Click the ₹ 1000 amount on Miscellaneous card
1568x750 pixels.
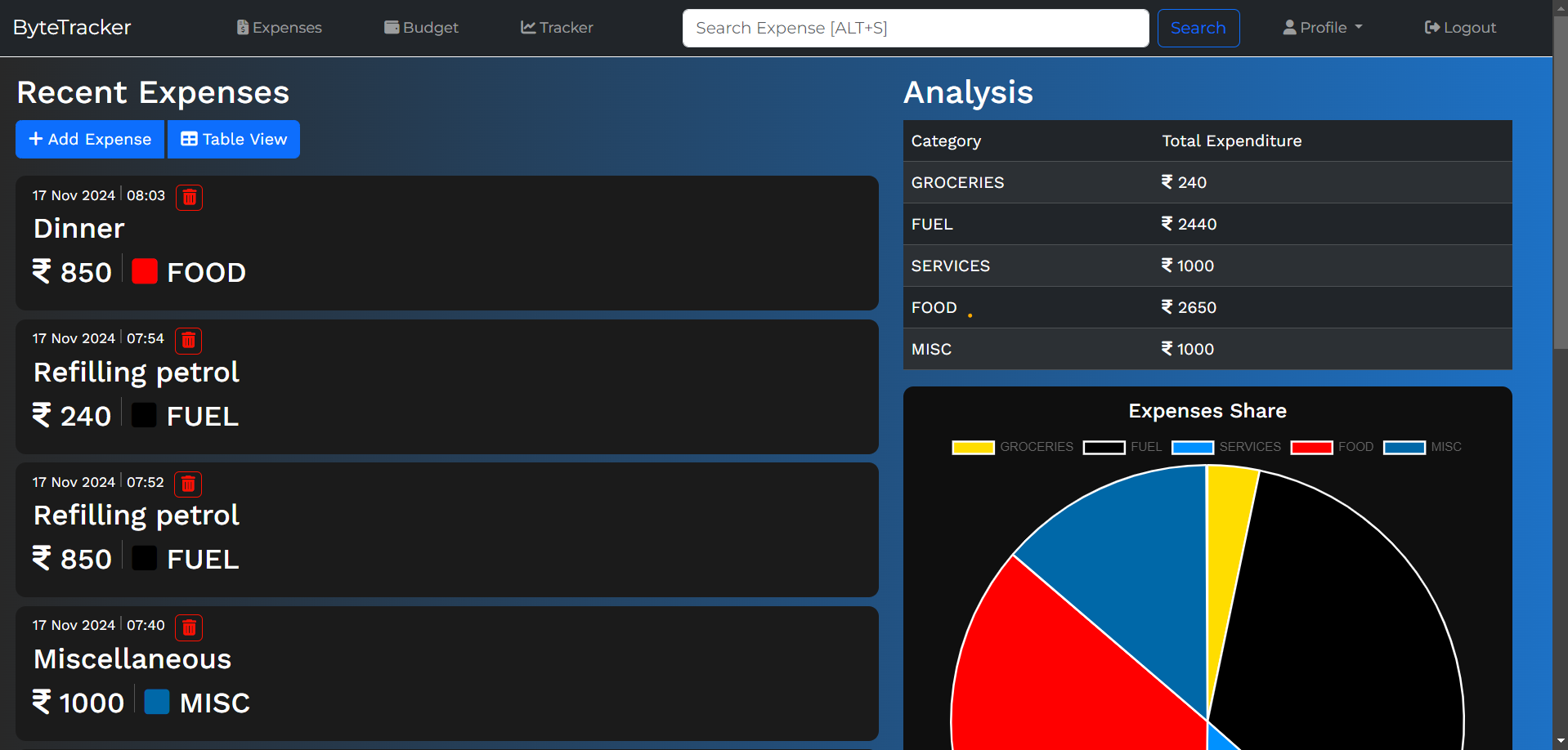[78, 703]
